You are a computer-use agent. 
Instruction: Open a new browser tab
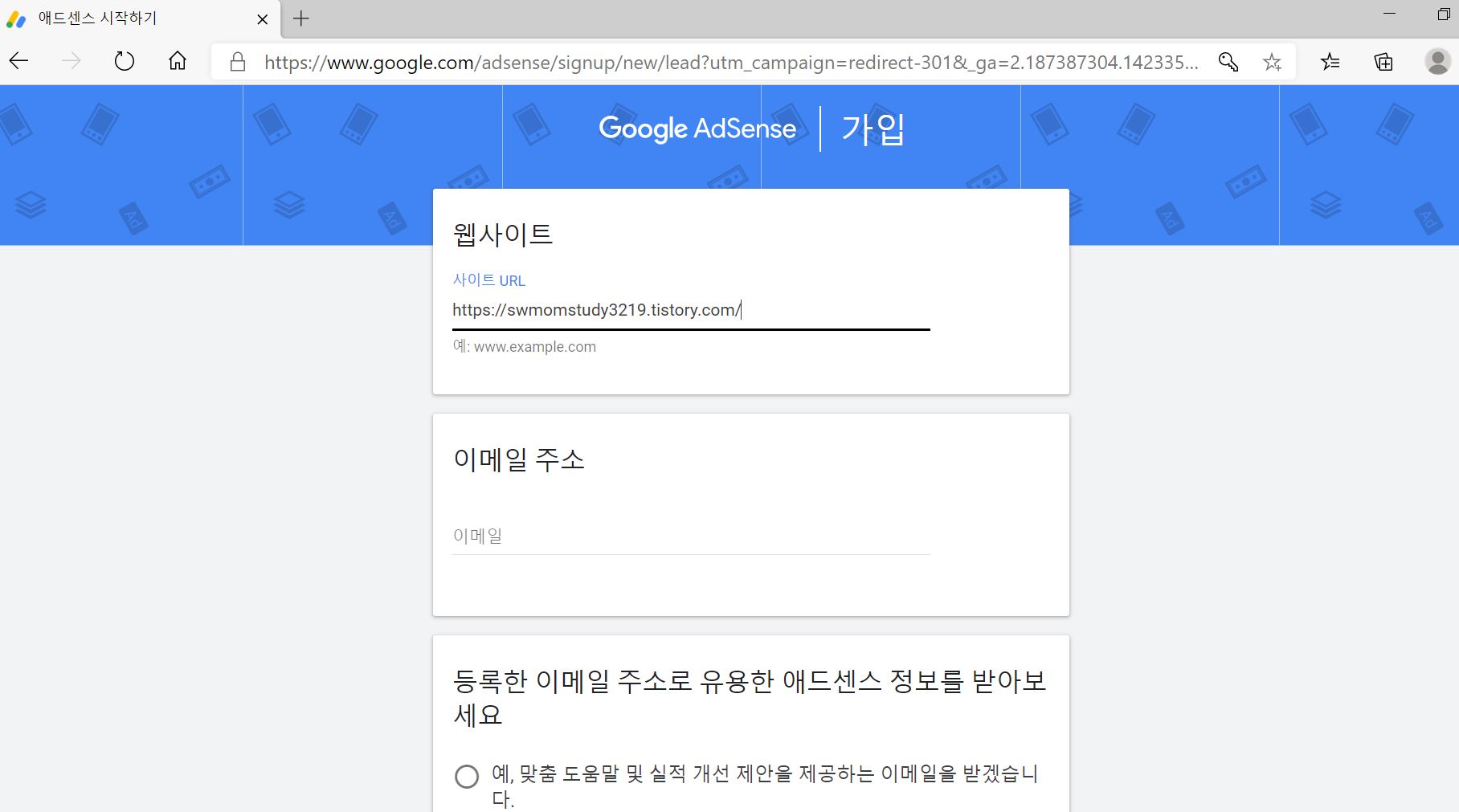[301, 18]
